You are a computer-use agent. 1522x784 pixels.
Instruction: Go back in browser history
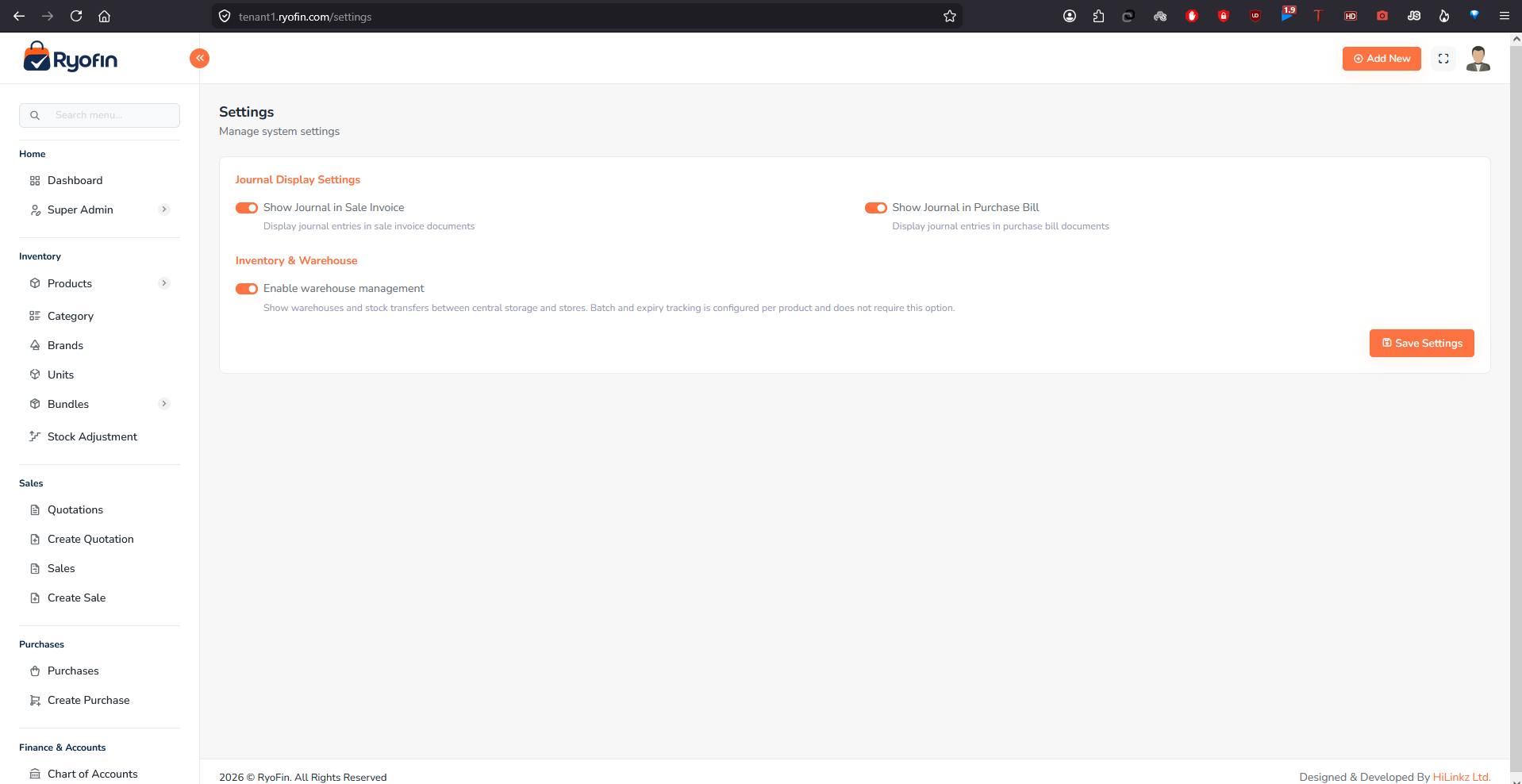(x=19, y=16)
